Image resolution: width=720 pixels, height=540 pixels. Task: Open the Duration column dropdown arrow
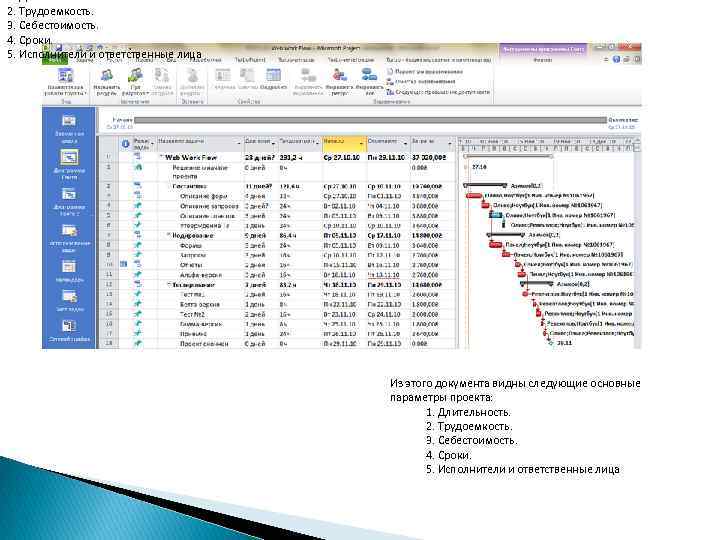(x=274, y=144)
